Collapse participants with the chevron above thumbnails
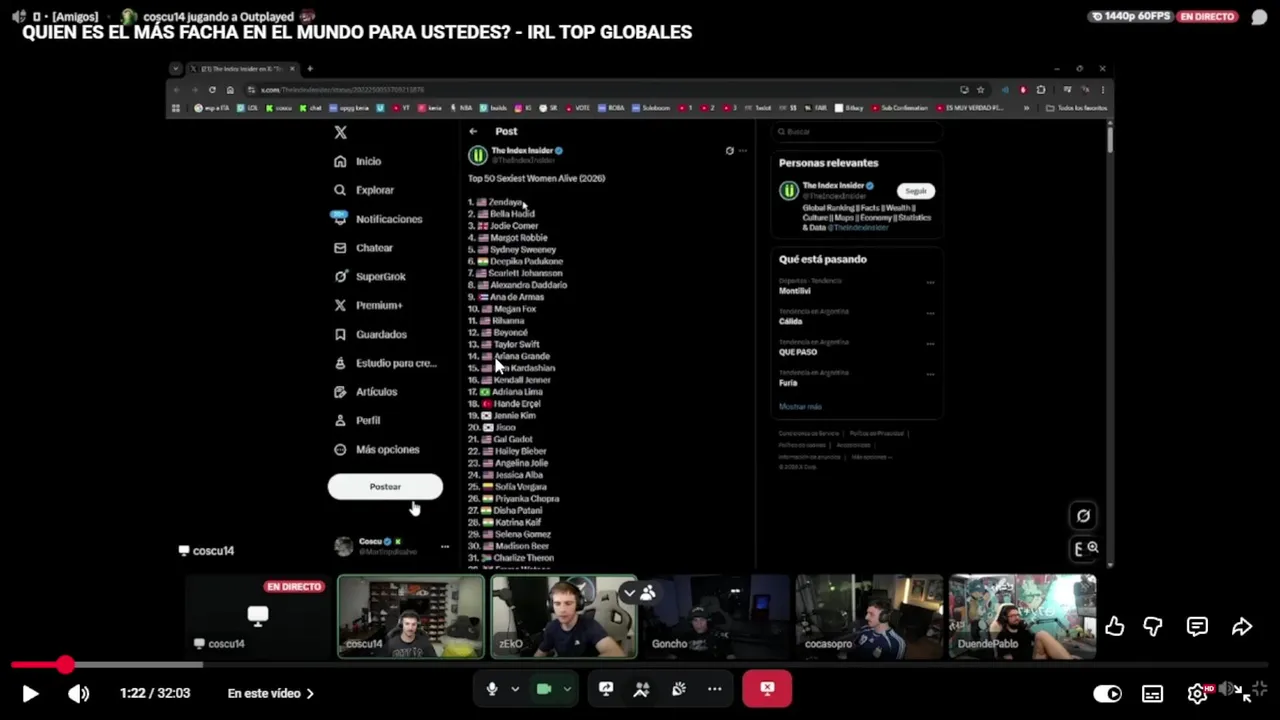The height and width of the screenshot is (720, 1280). 629,593
